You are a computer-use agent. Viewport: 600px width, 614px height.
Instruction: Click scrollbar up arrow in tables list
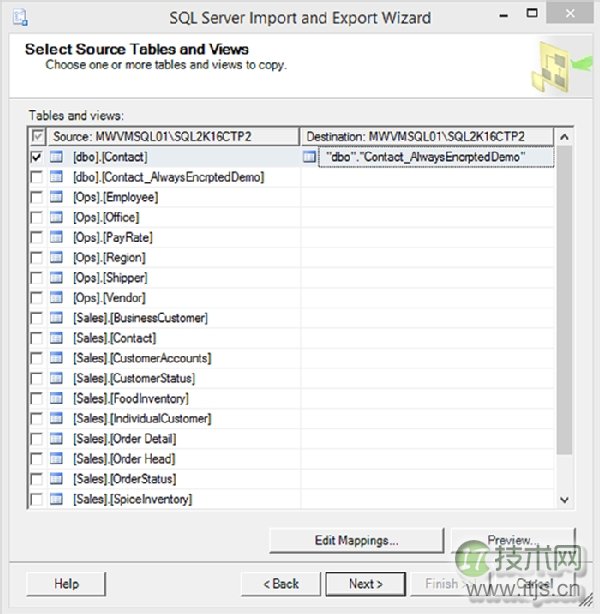(564, 137)
